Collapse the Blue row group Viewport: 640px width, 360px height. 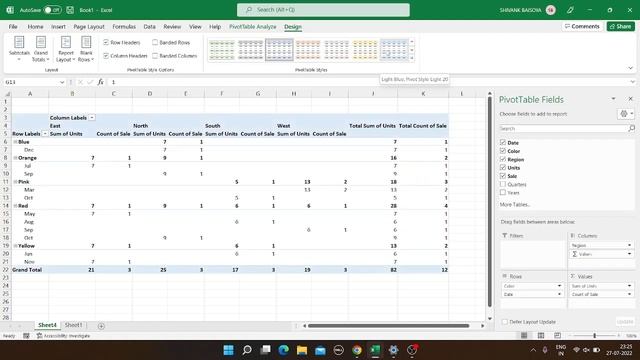pyautogui.click(x=16, y=142)
